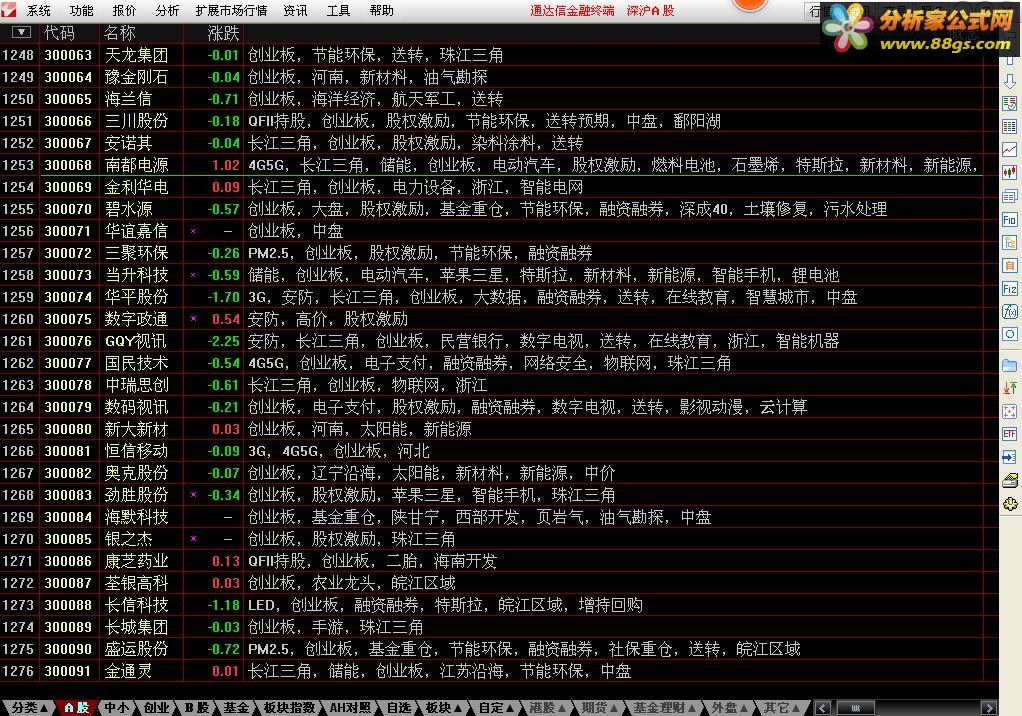Click the flower-shaped settings icon in sidebar
Viewport: 1022px width, 716px height.
point(1009,504)
